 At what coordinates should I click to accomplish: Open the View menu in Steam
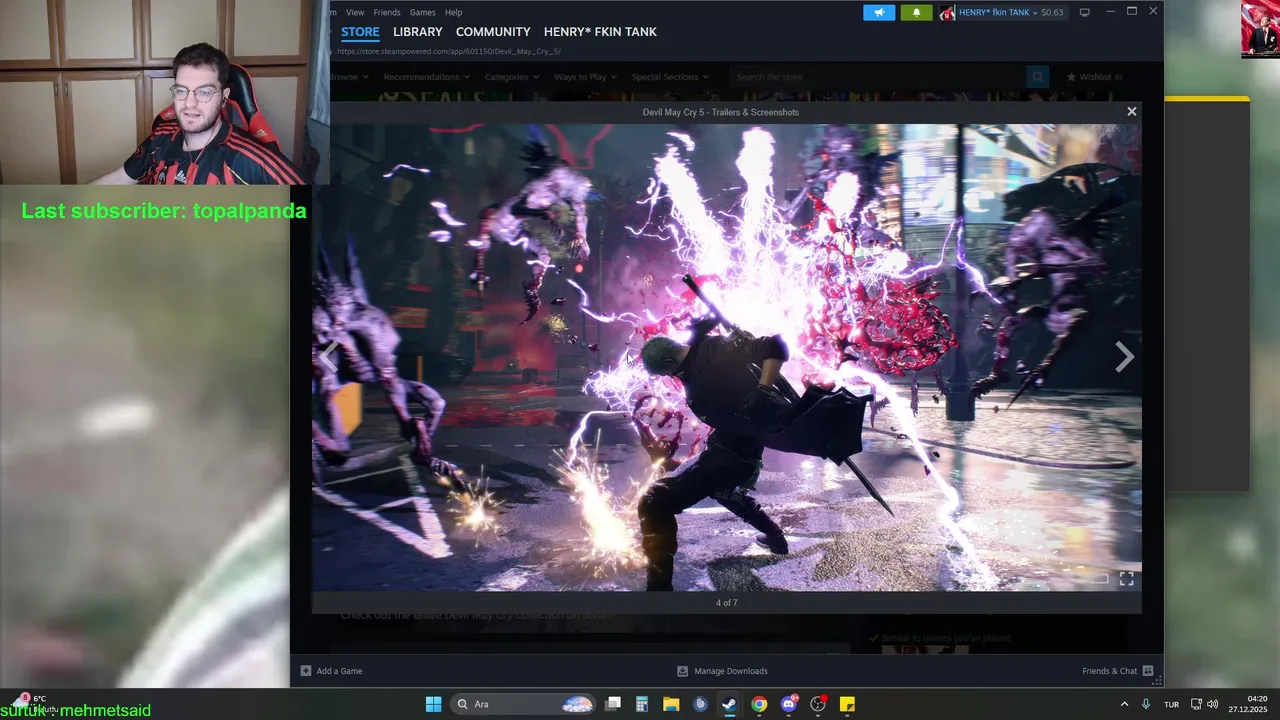click(355, 12)
